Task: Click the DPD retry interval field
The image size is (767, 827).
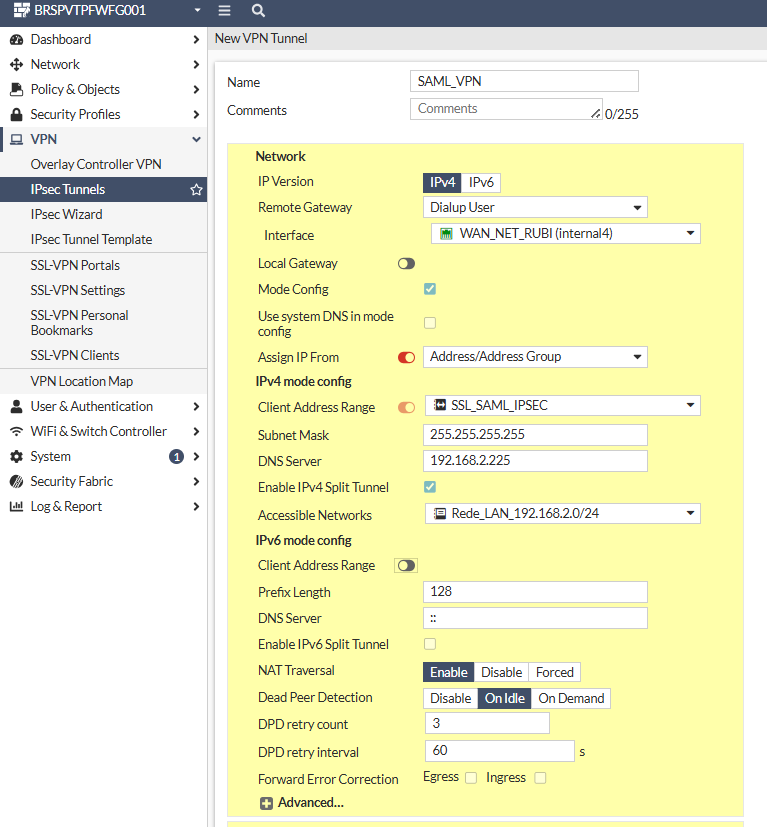Action: point(499,751)
